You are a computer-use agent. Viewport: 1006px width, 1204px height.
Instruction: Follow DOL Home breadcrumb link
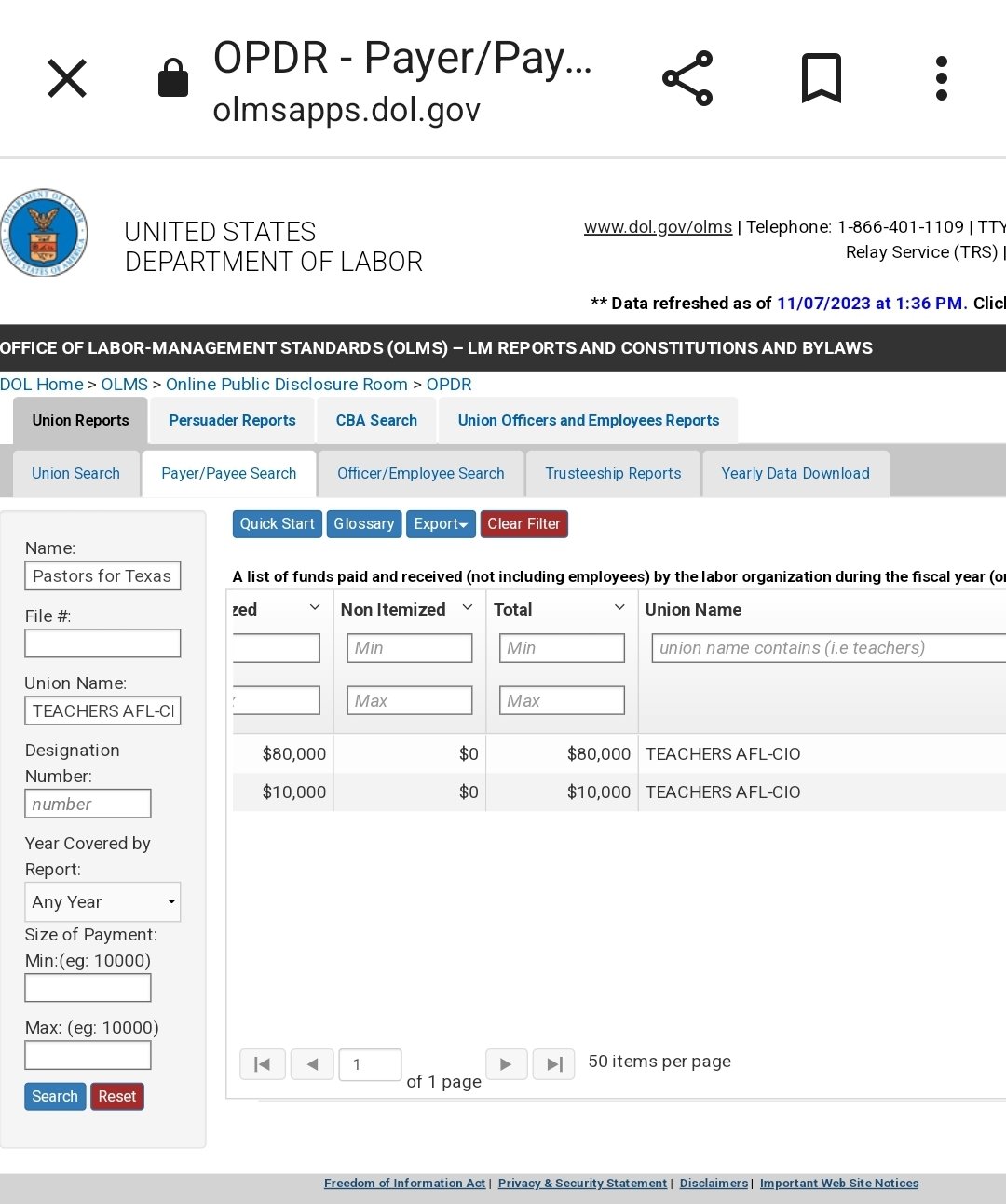(x=42, y=385)
